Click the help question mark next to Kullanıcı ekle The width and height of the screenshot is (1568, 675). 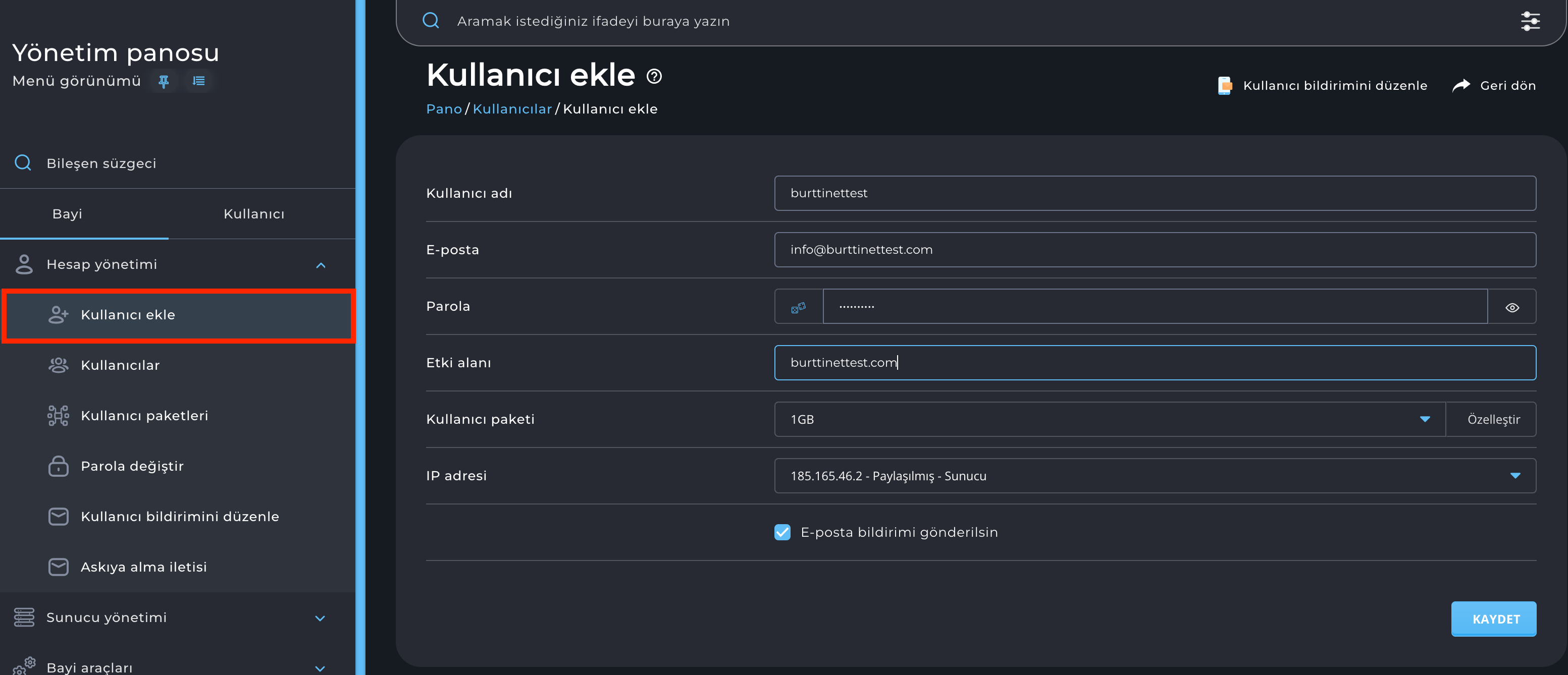click(x=654, y=77)
